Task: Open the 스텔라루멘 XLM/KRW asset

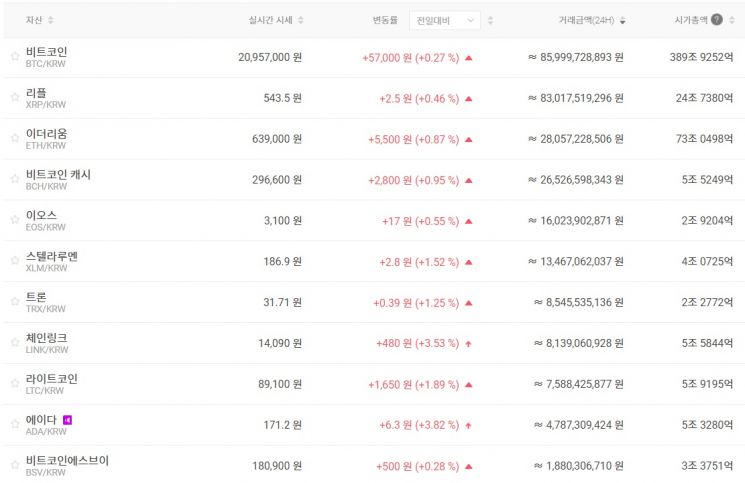Action: coord(52,261)
